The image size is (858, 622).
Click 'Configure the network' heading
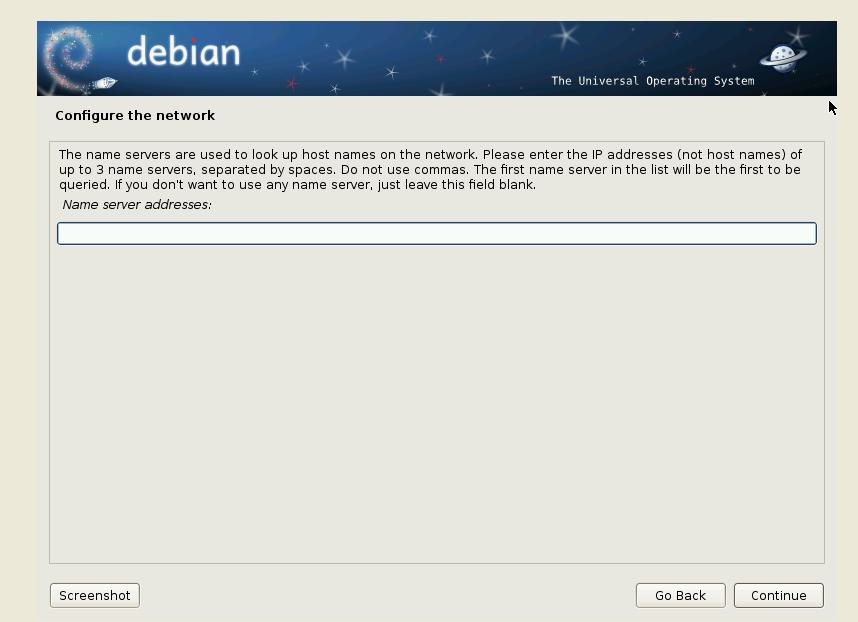(135, 115)
